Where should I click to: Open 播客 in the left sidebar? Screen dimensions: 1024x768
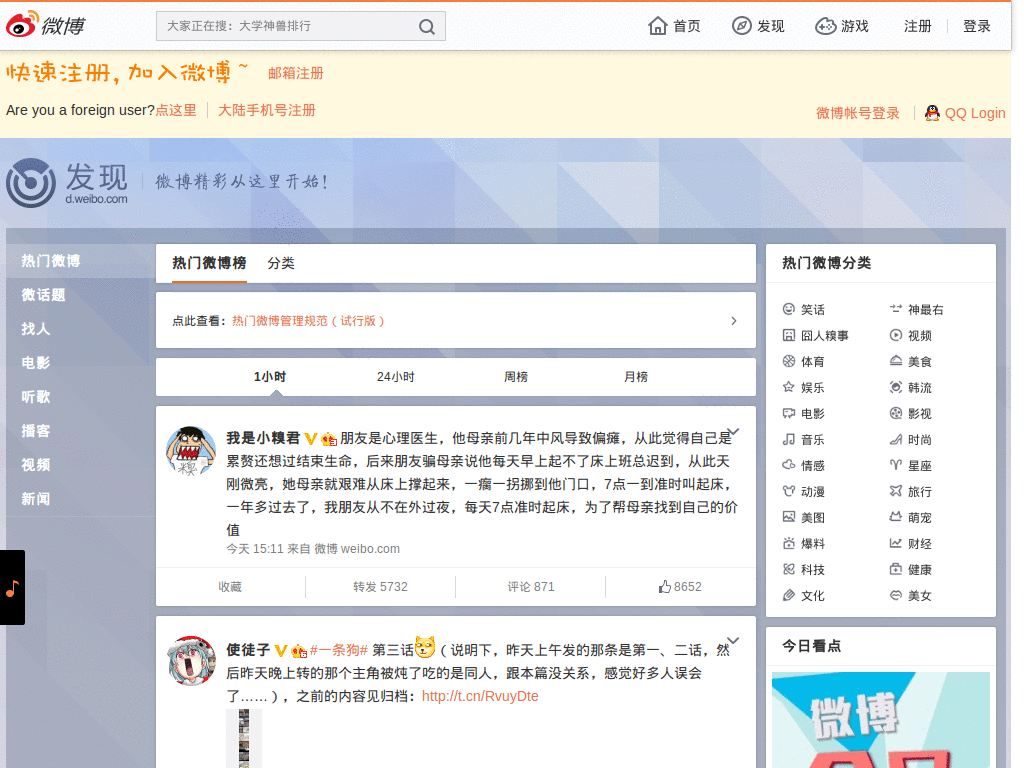tap(35, 431)
